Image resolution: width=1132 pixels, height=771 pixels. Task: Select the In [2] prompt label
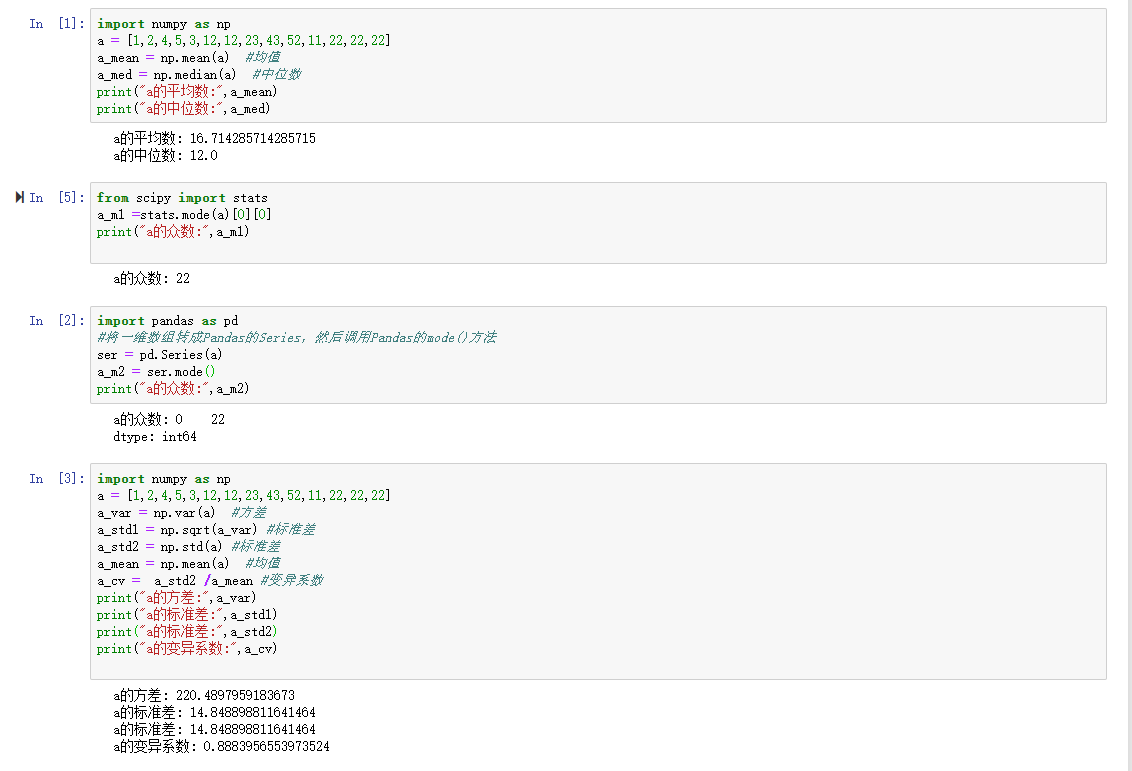(x=57, y=321)
